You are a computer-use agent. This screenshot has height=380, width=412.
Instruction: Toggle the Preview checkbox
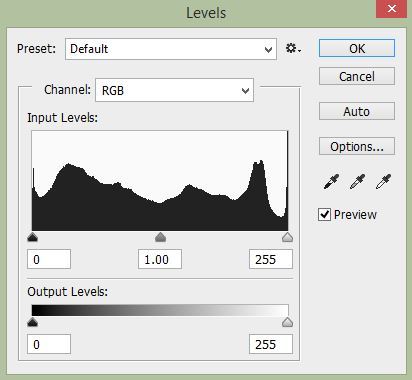[x=324, y=214]
